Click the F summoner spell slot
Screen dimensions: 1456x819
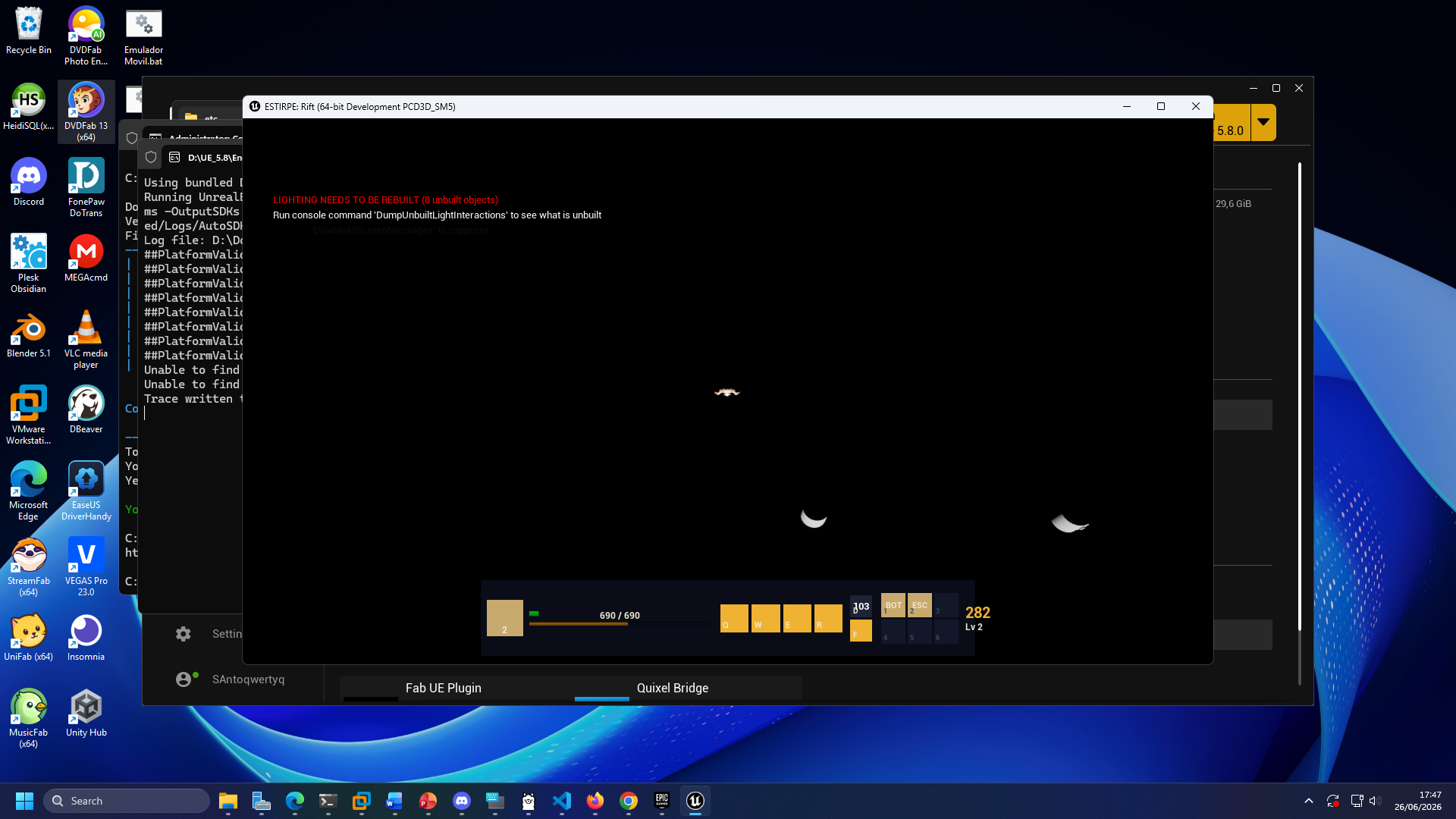click(x=861, y=631)
